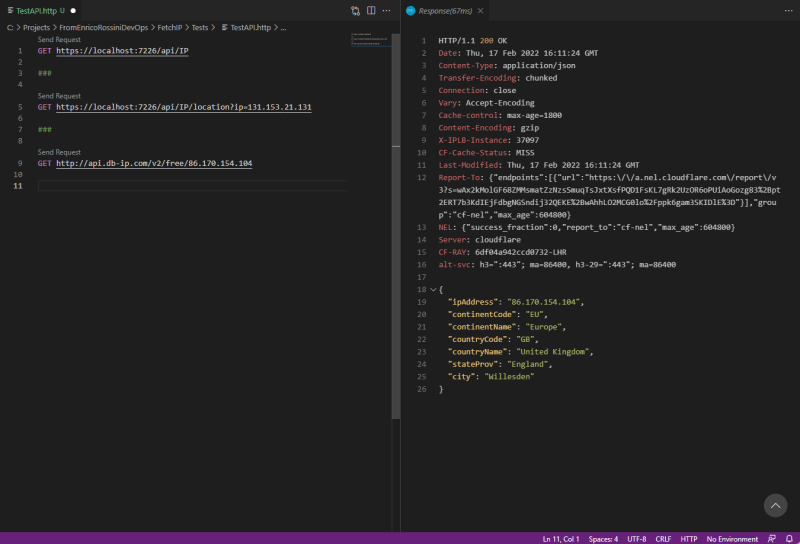Open the TestAPI.http editor tab
800x544 pixels.
click(x=41, y=10)
